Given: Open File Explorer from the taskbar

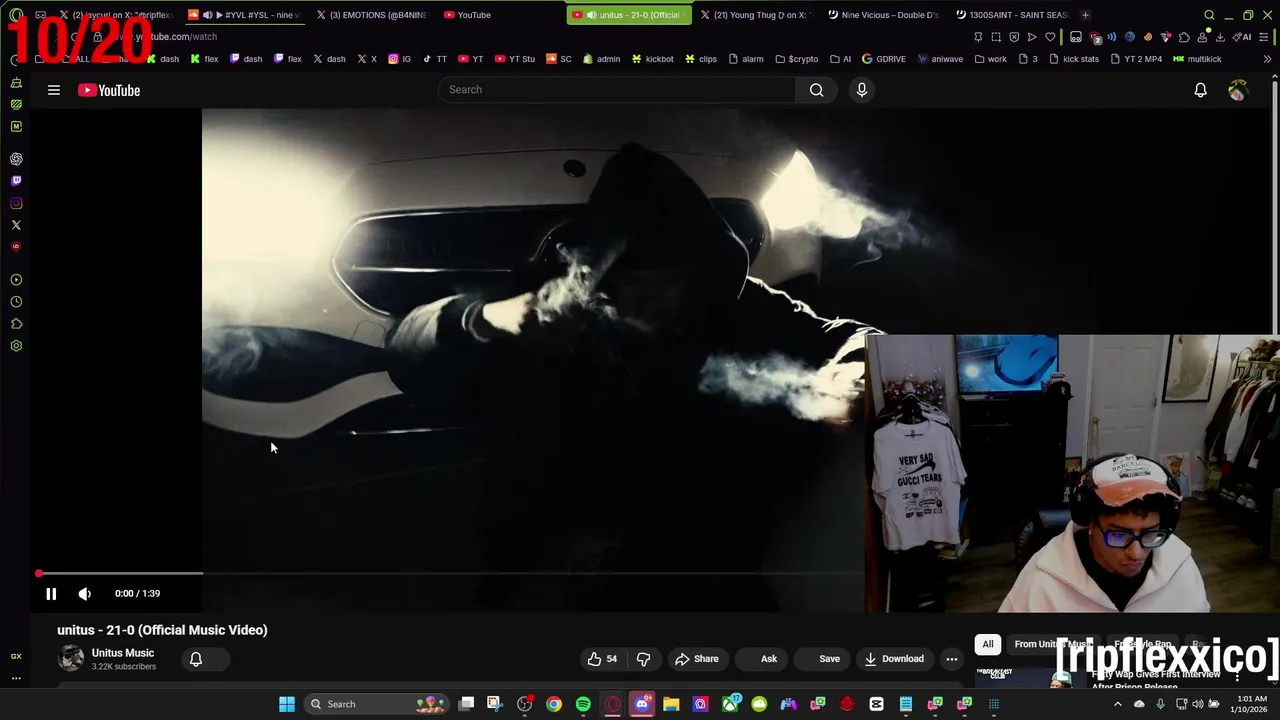Looking at the screenshot, I should coord(671,704).
